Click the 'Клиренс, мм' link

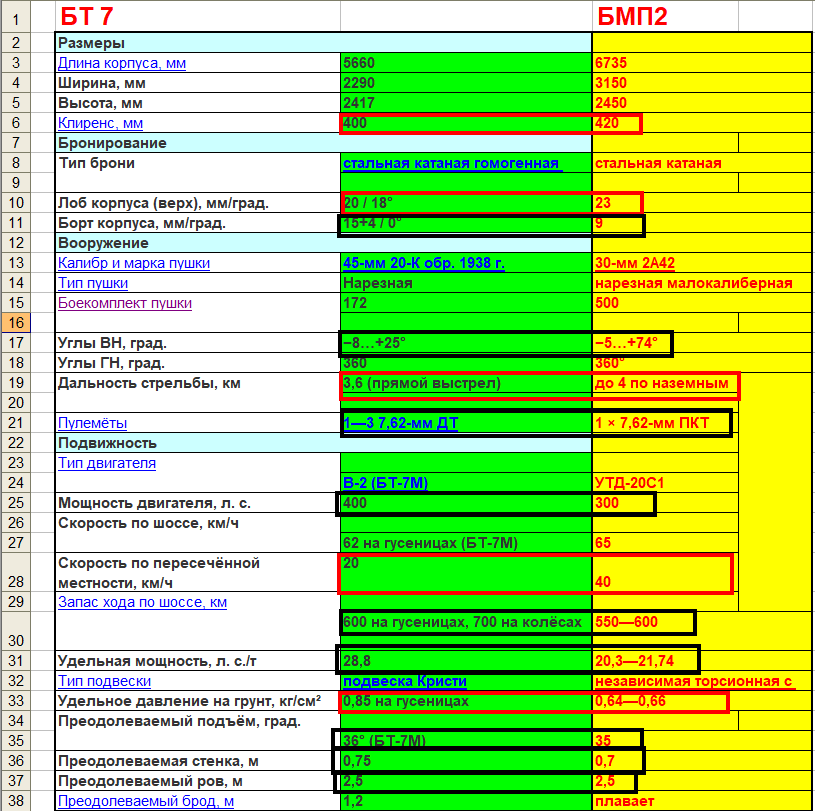100,123
